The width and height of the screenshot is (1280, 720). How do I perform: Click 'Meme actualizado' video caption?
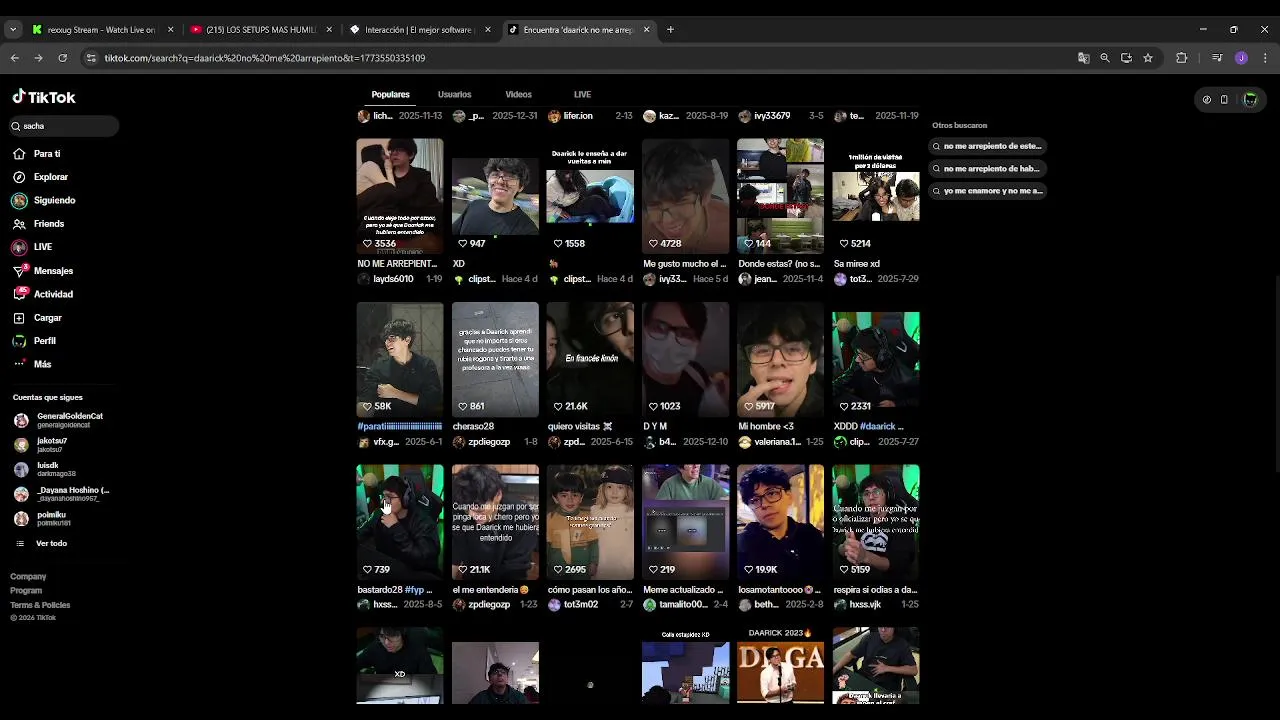pos(683,590)
